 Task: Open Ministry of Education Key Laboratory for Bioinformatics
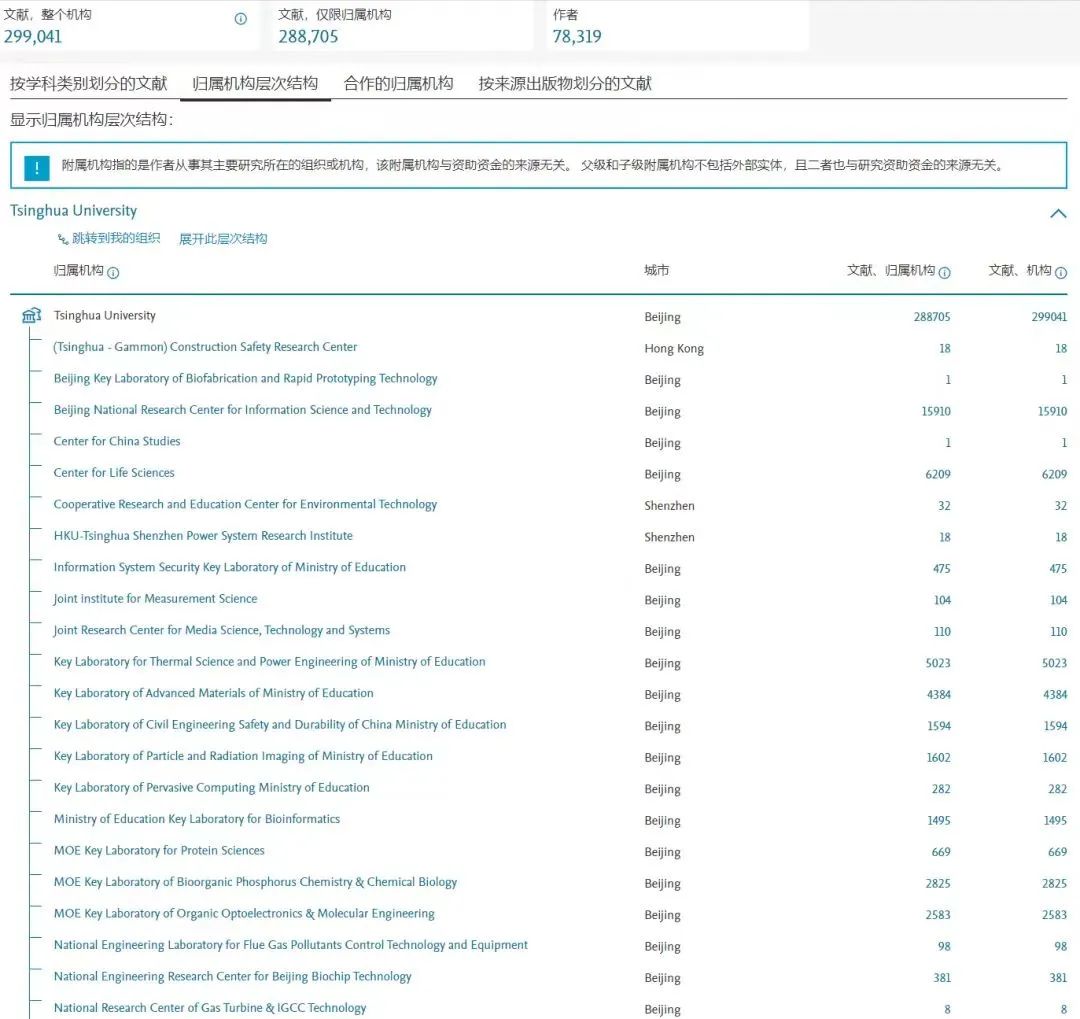point(196,819)
